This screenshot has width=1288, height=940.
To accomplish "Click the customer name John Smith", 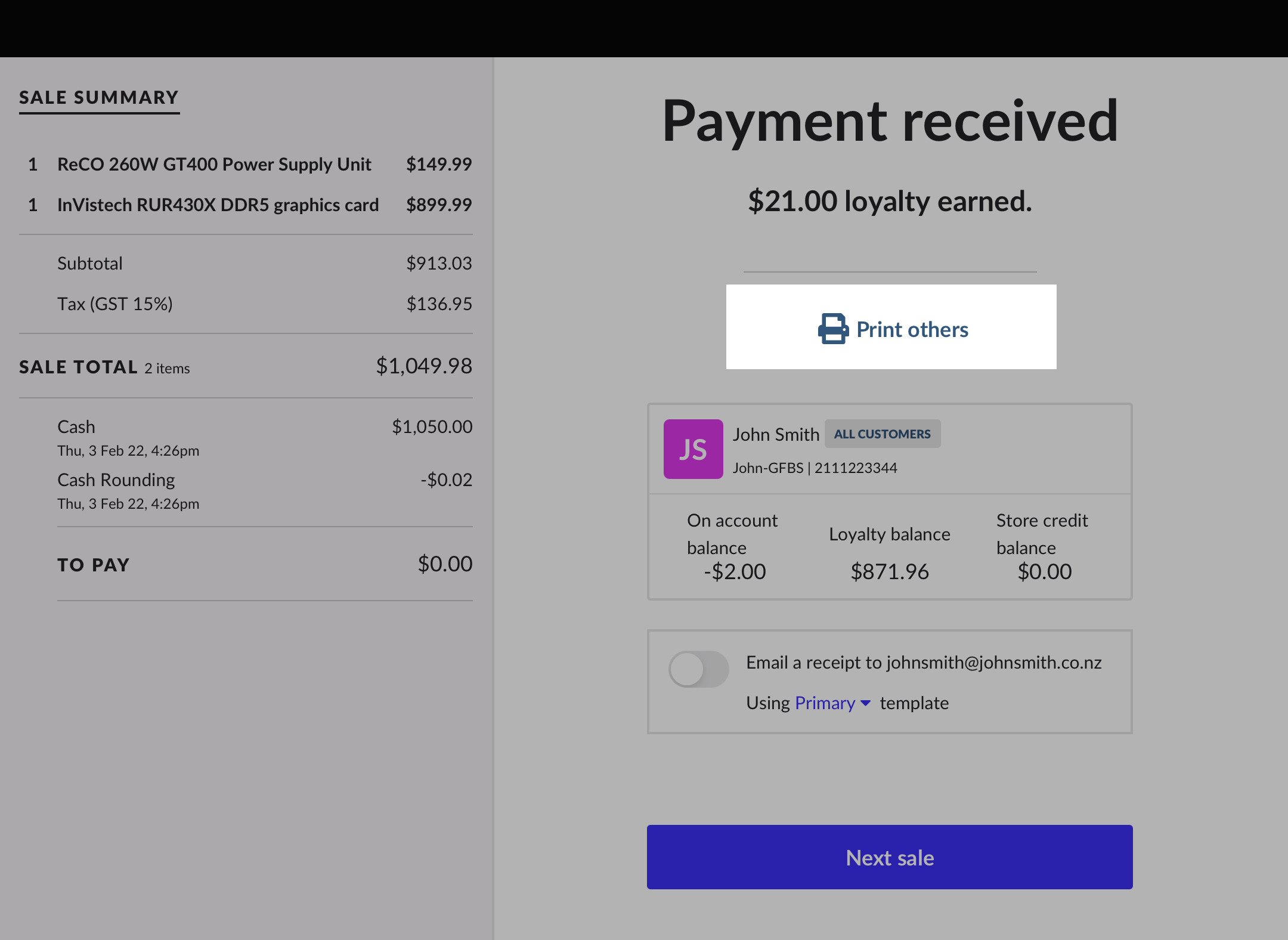I will (776, 434).
